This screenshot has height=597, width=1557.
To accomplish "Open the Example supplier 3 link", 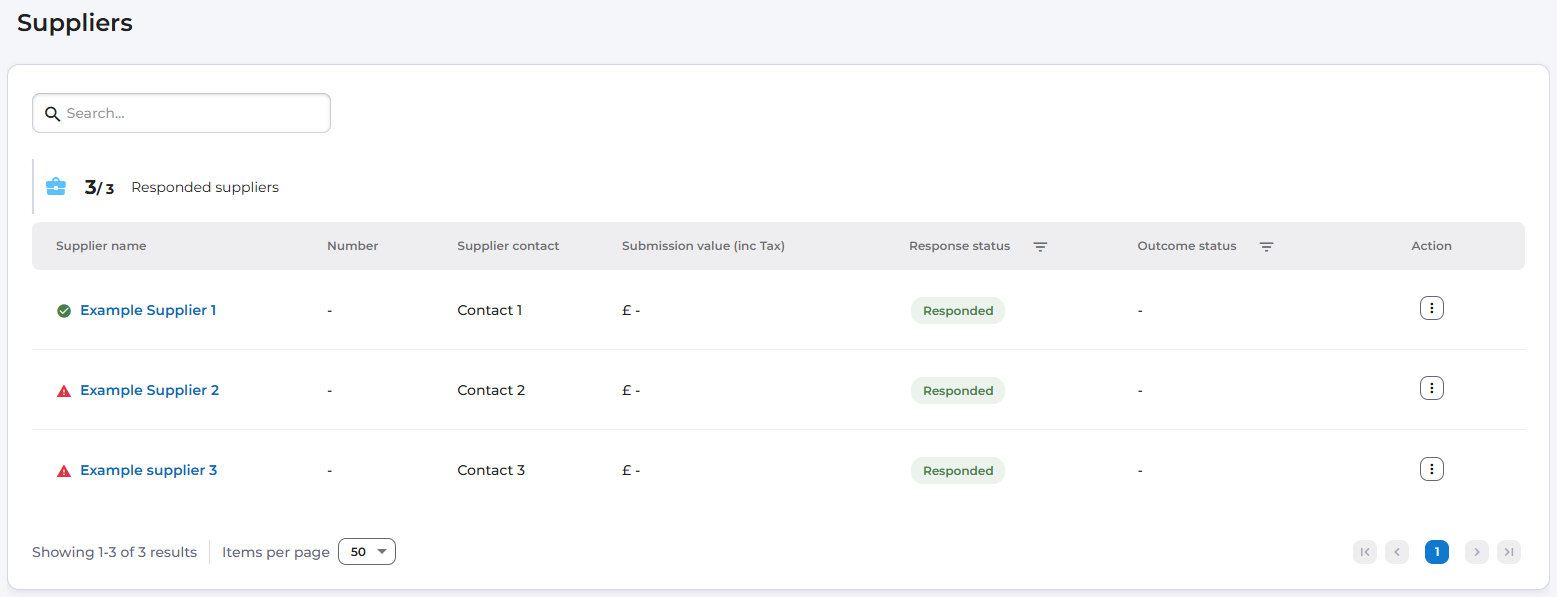I will [148, 470].
